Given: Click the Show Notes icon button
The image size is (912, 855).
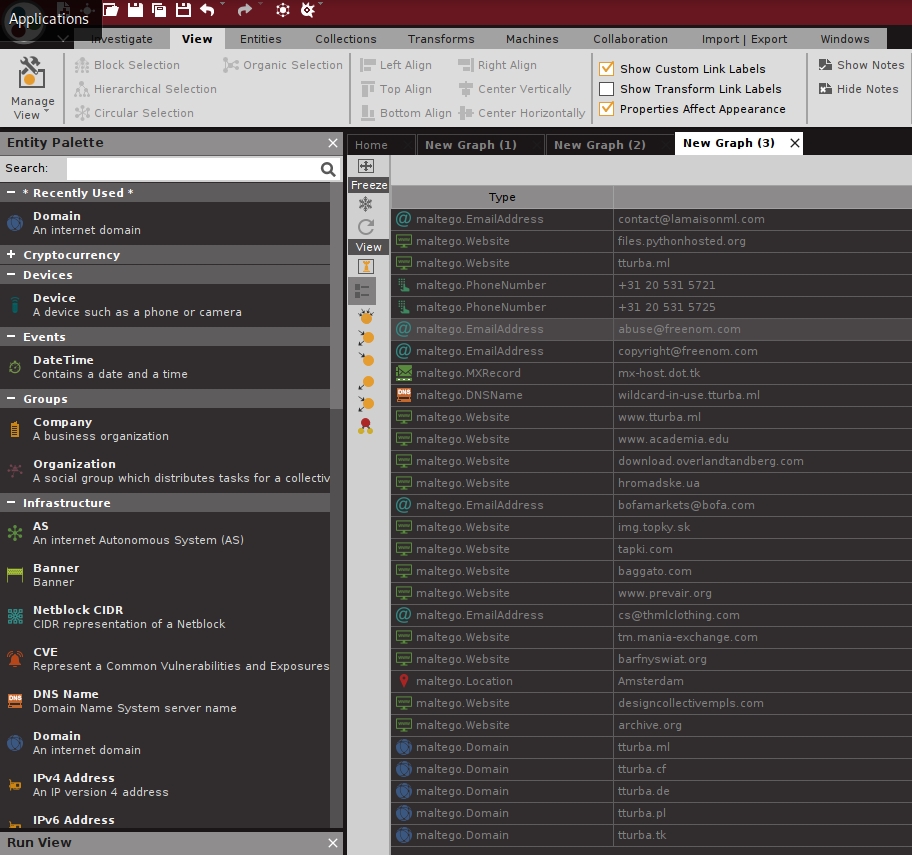Looking at the screenshot, I should 861,65.
